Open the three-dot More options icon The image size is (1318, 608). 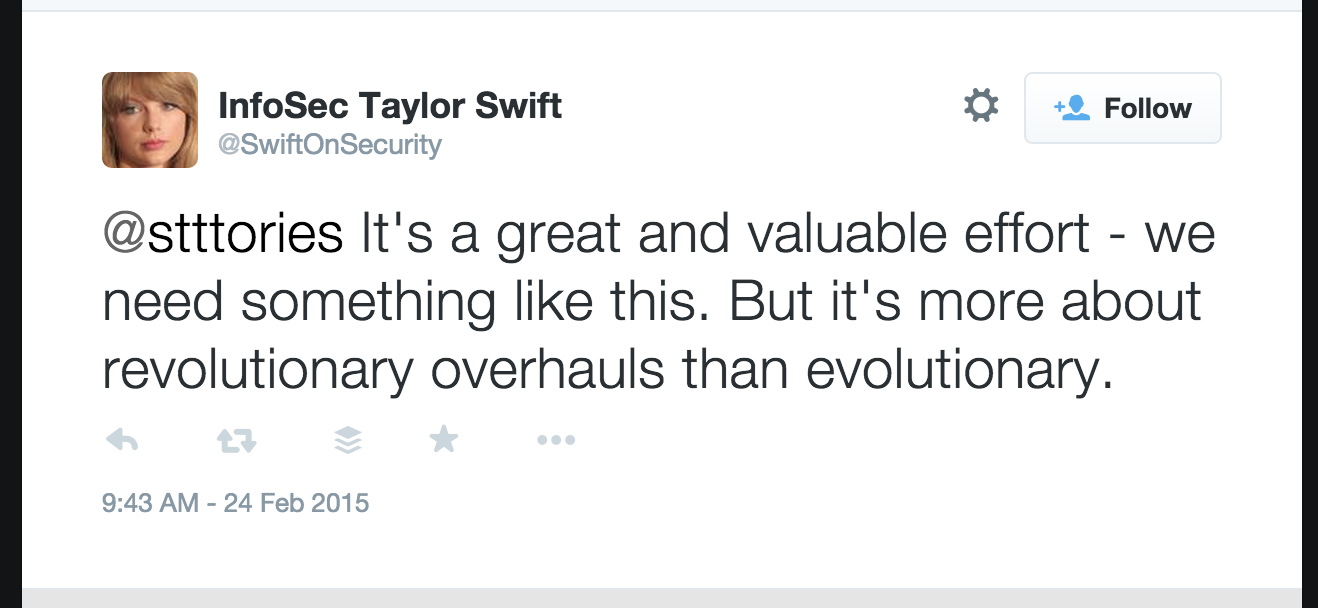[556, 440]
